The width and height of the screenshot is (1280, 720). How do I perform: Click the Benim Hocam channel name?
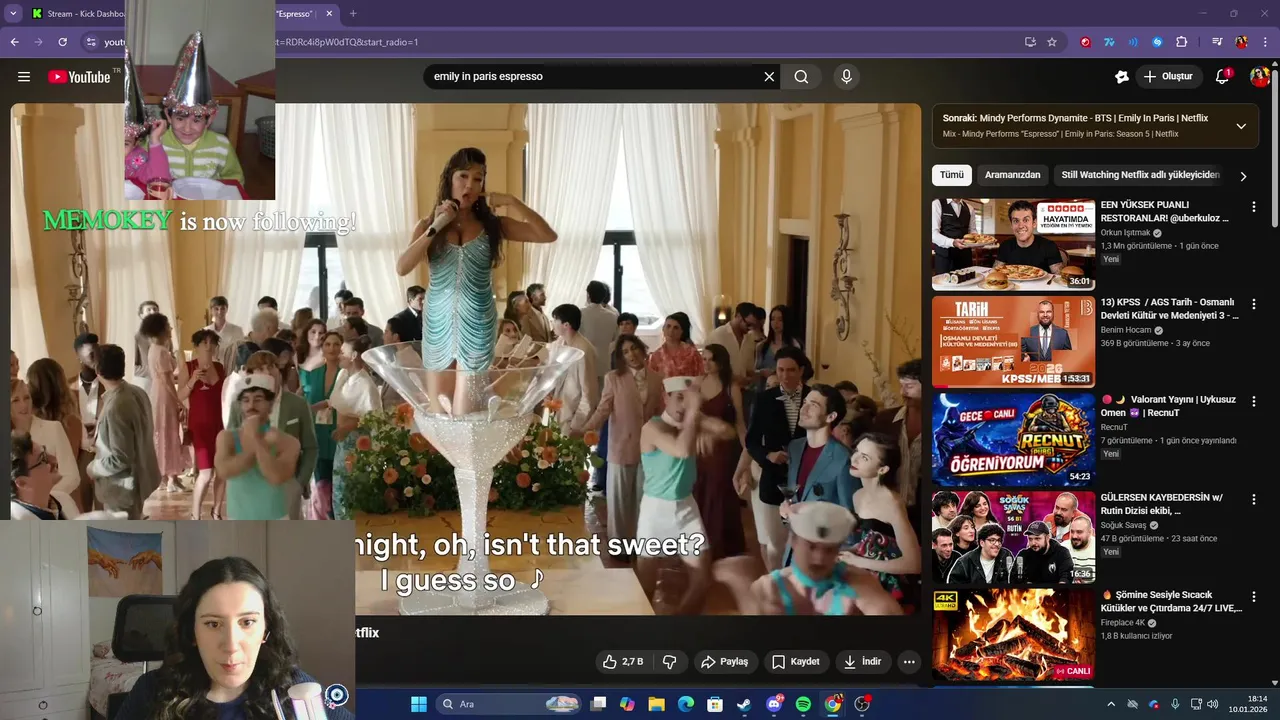(1126, 330)
